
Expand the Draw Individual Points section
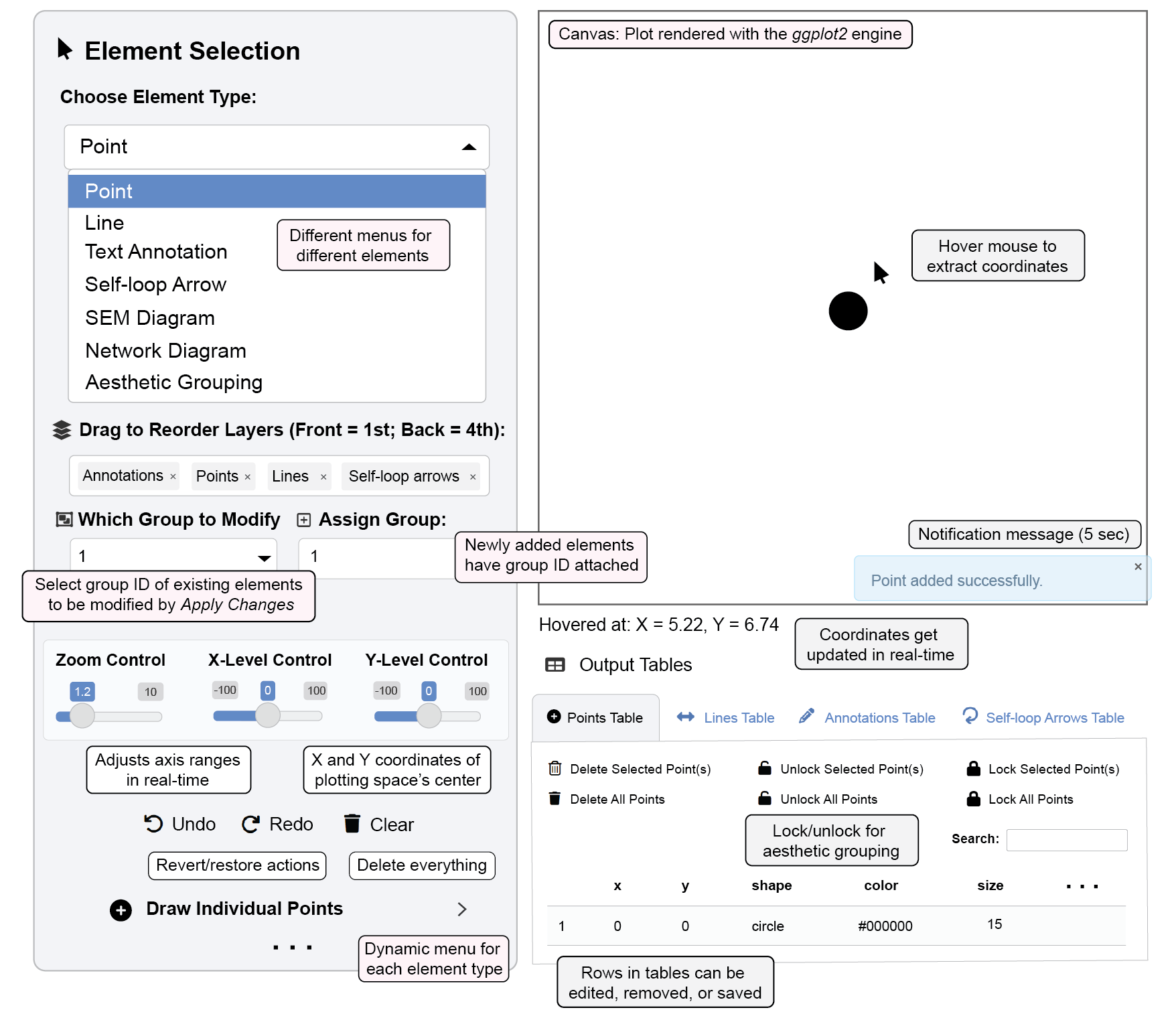[x=461, y=909]
